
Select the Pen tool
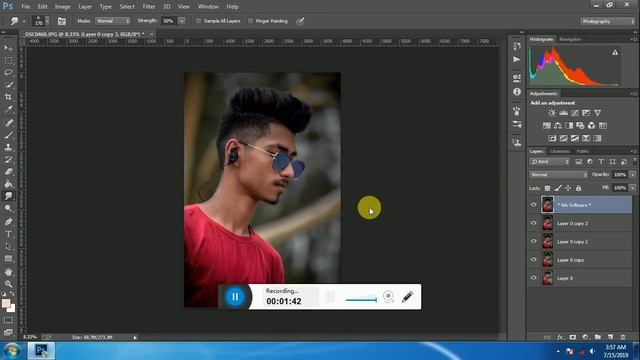click(8, 222)
